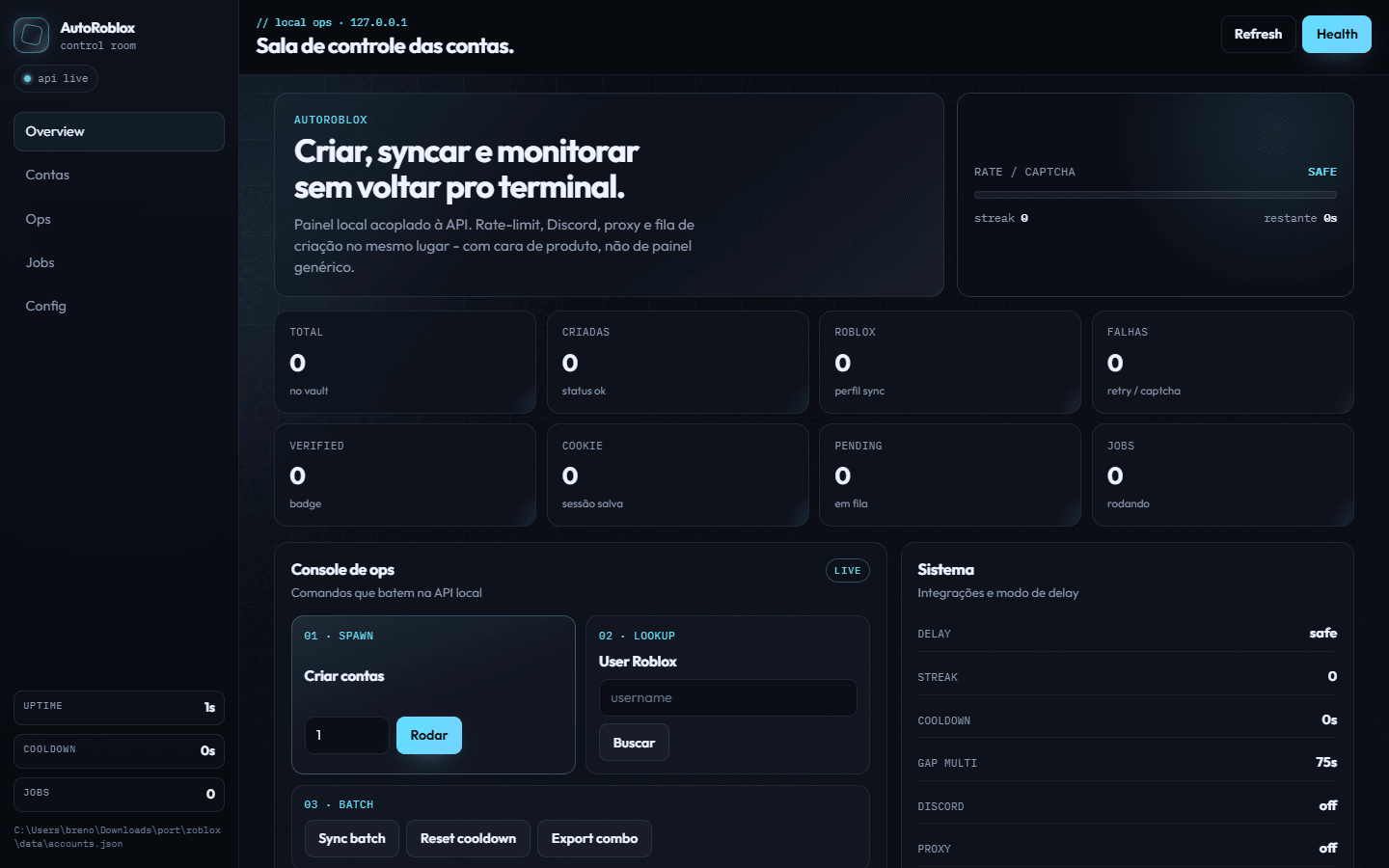The image size is (1389, 868).
Task: Click the Refresh button
Action: click(x=1258, y=34)
